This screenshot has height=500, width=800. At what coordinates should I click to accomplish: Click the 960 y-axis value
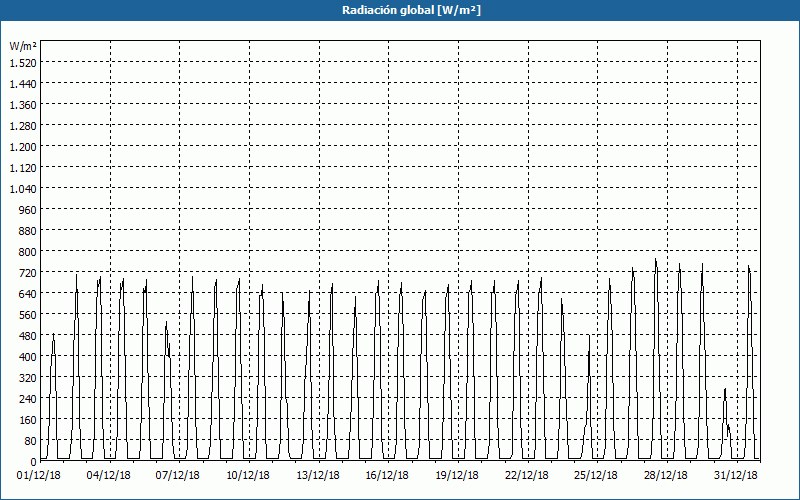coord(28,210)
